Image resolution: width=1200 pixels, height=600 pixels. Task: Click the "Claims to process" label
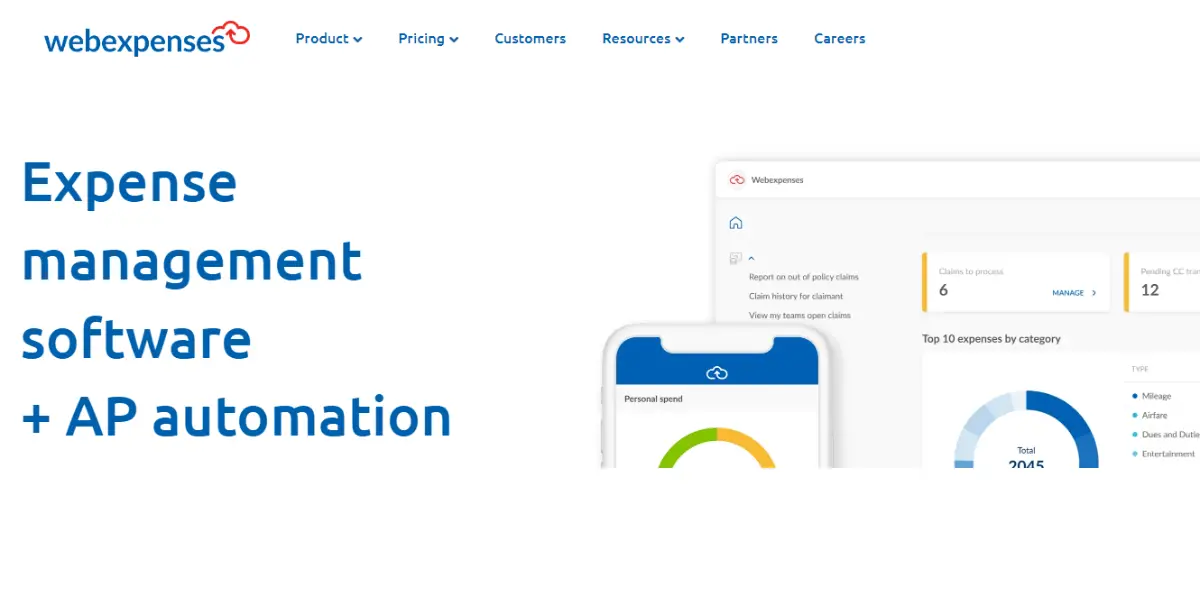[x=971, y=271]
